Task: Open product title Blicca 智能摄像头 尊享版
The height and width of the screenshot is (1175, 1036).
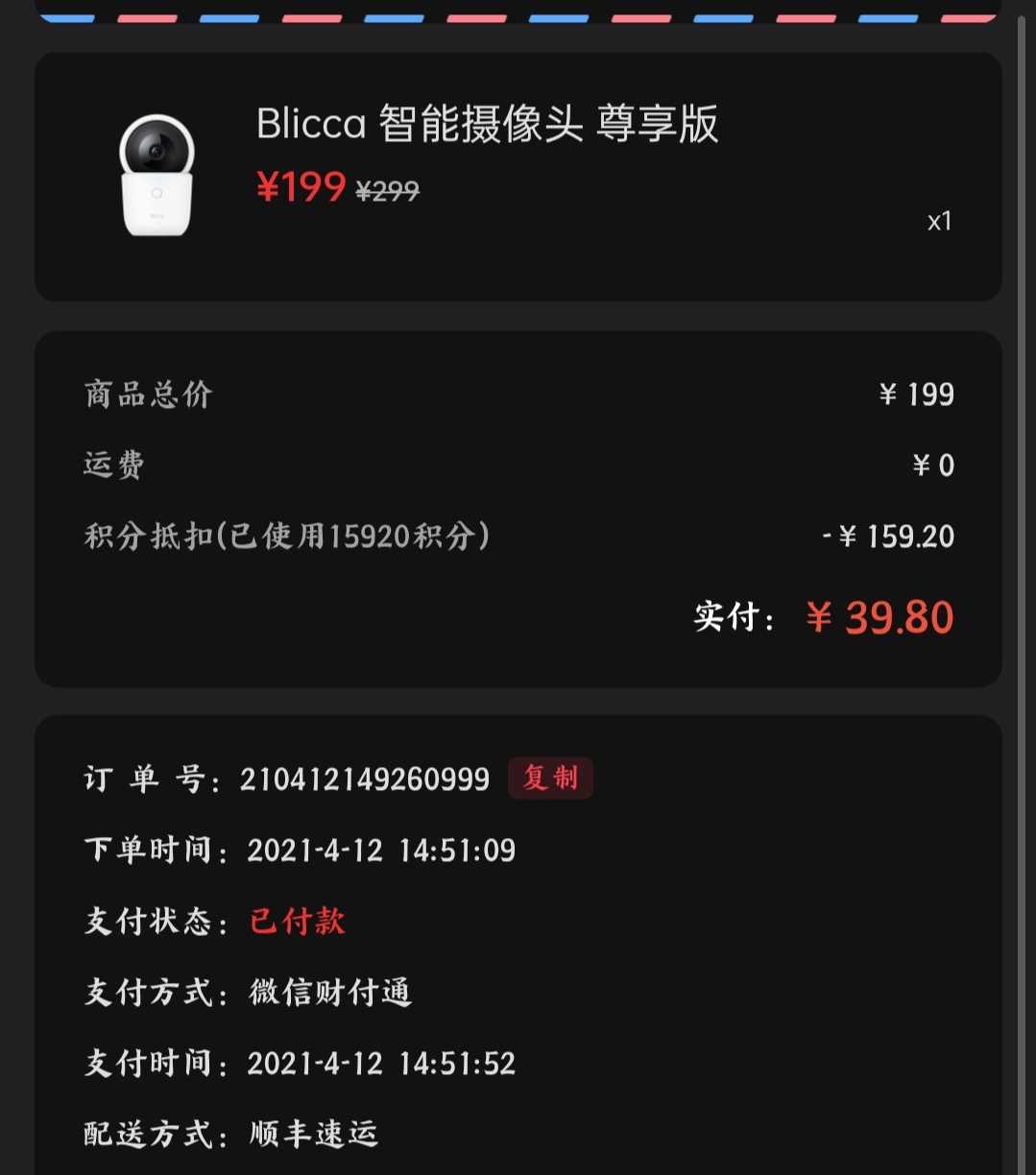Action: [x=487, y=125]
